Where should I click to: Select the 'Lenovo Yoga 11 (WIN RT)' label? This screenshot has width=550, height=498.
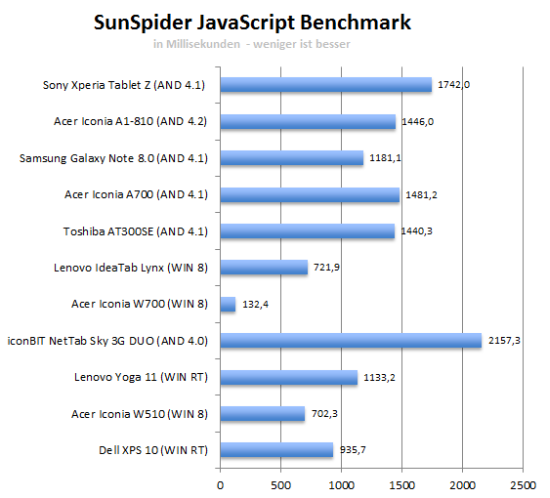point(141,377)
